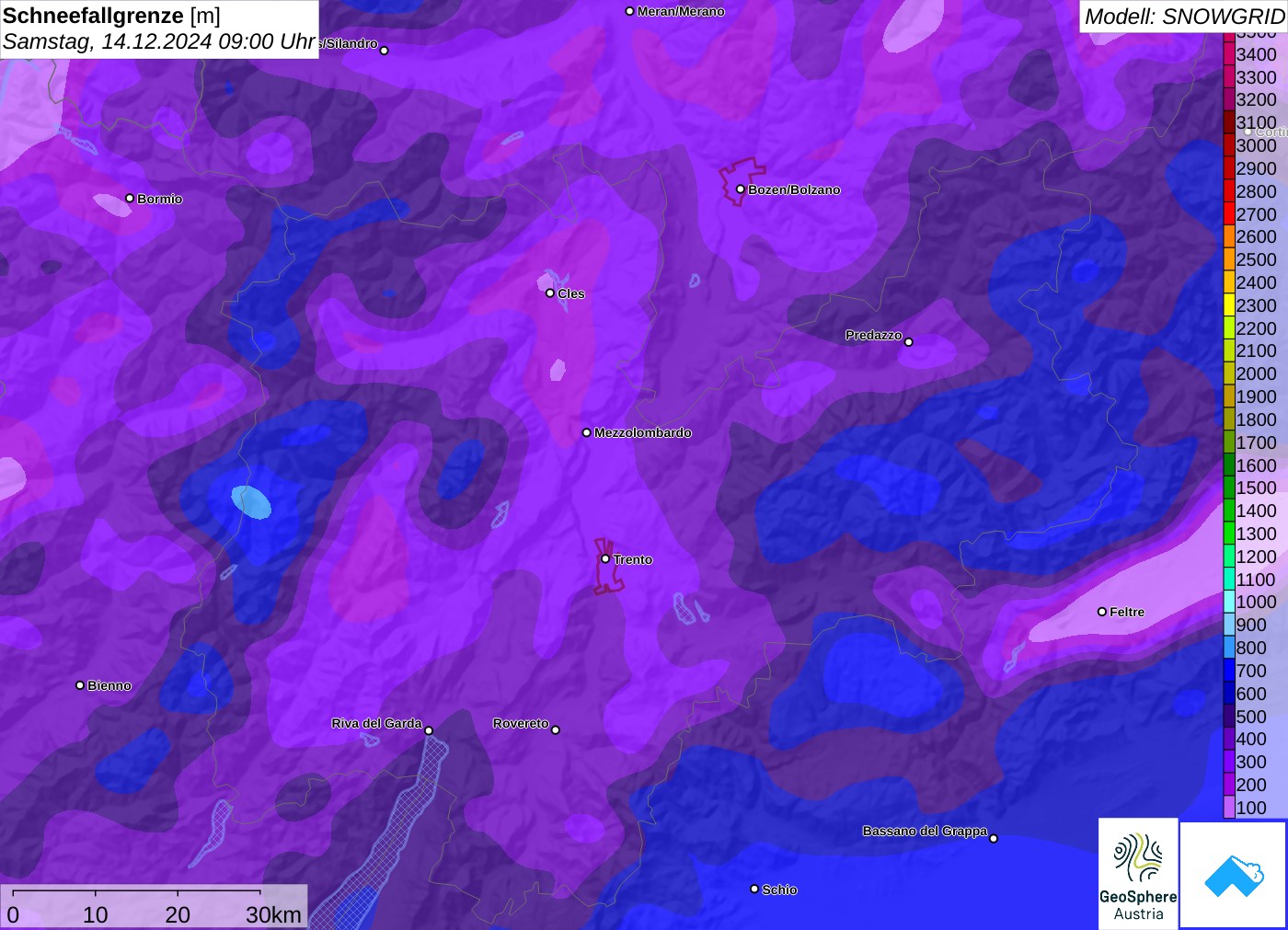Select the Trento city marker
1288x930 pixels.
[x=605, y=559]
